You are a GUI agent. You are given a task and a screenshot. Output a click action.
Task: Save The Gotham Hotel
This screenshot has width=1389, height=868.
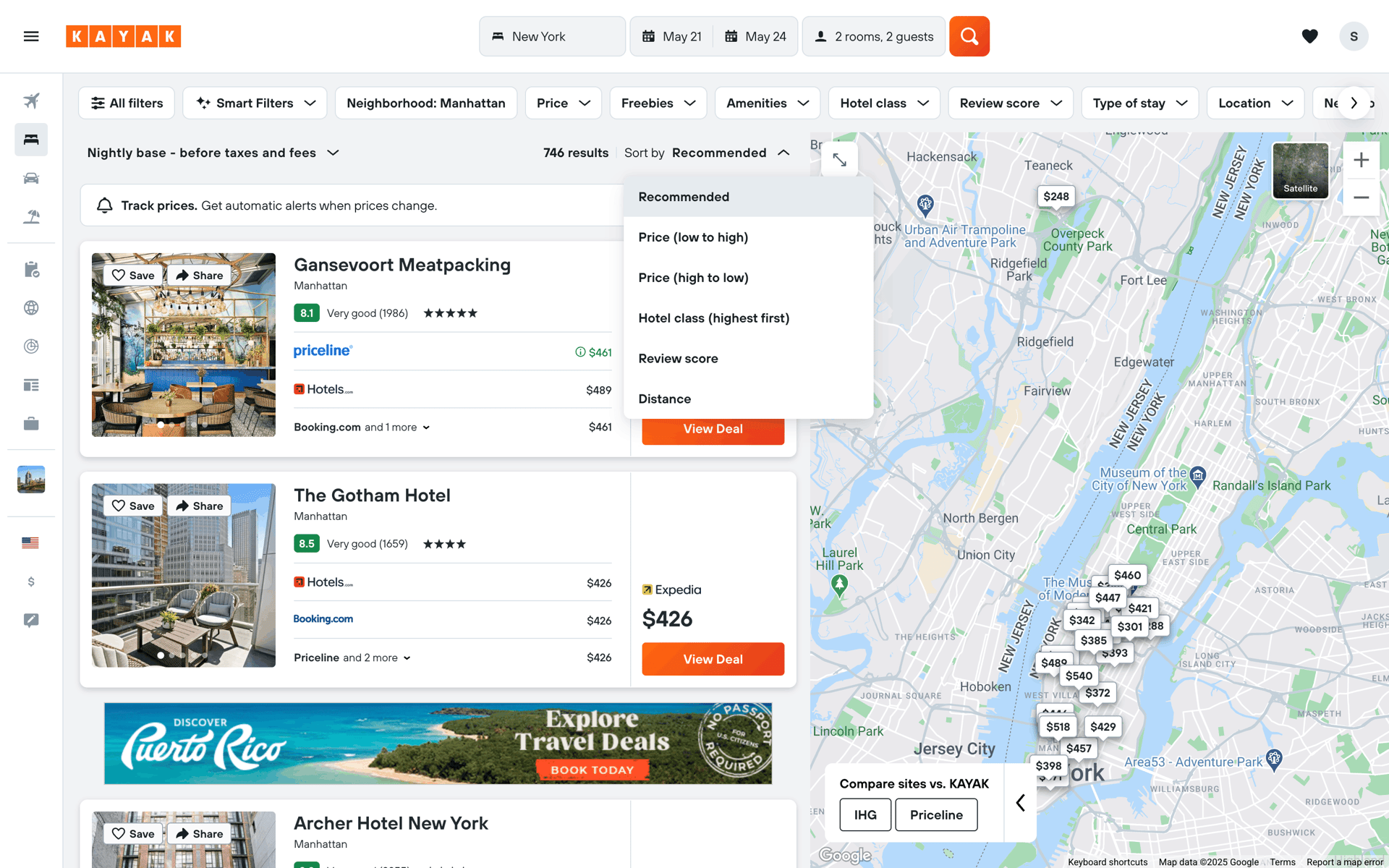tap(133, 506)
